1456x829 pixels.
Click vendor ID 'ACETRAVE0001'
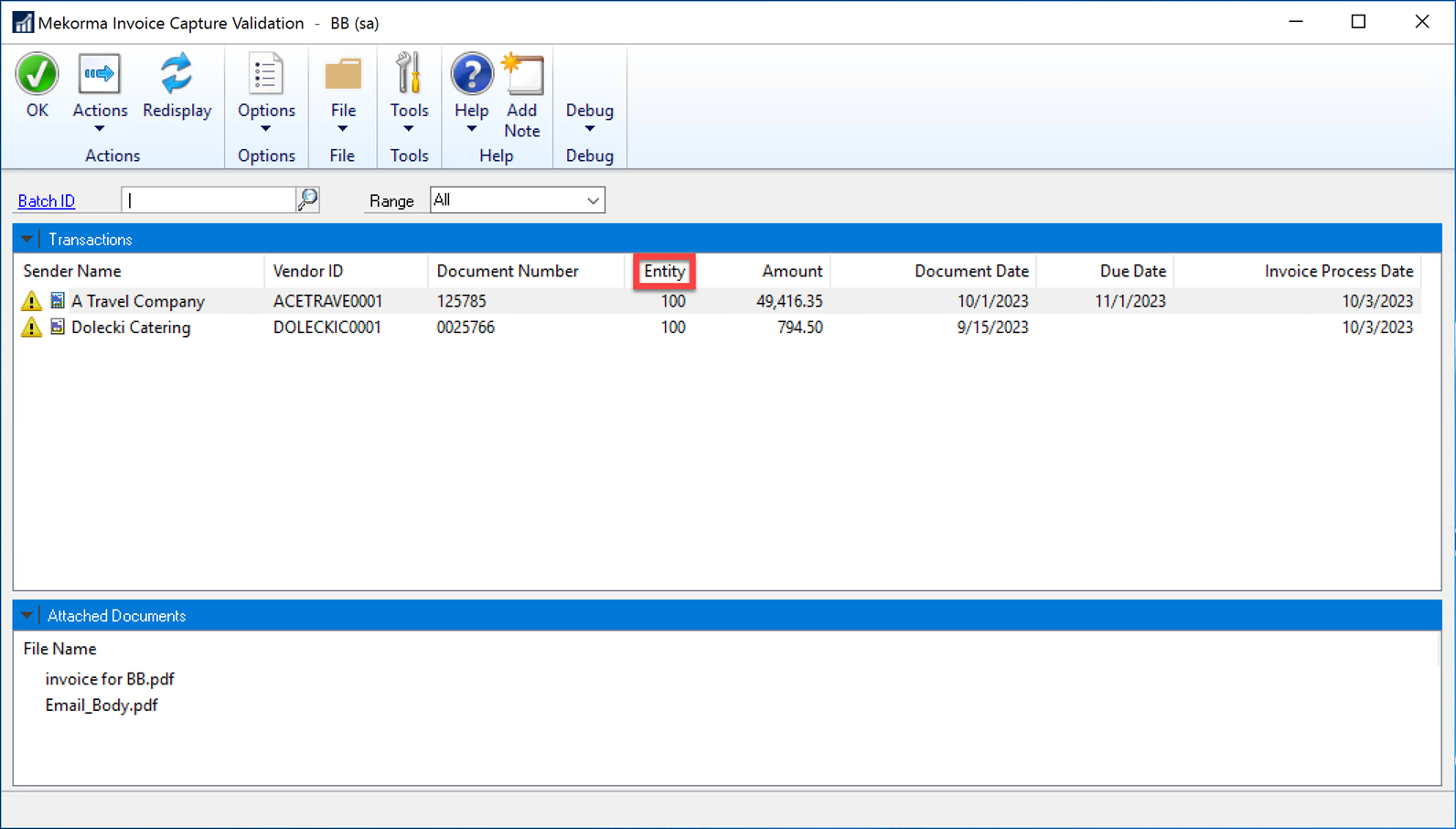(327, 301)
